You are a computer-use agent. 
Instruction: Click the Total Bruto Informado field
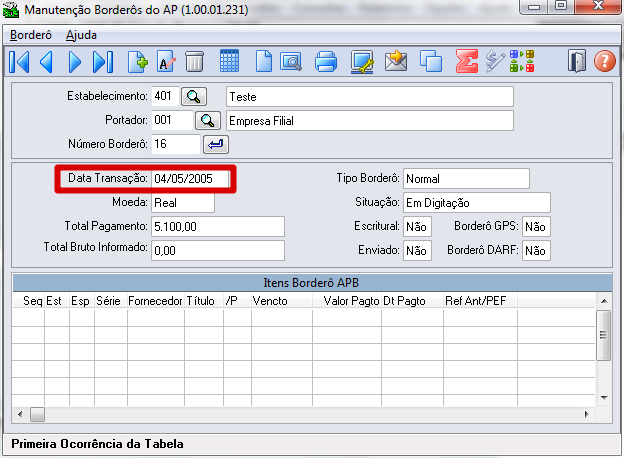tap(218, 251)
